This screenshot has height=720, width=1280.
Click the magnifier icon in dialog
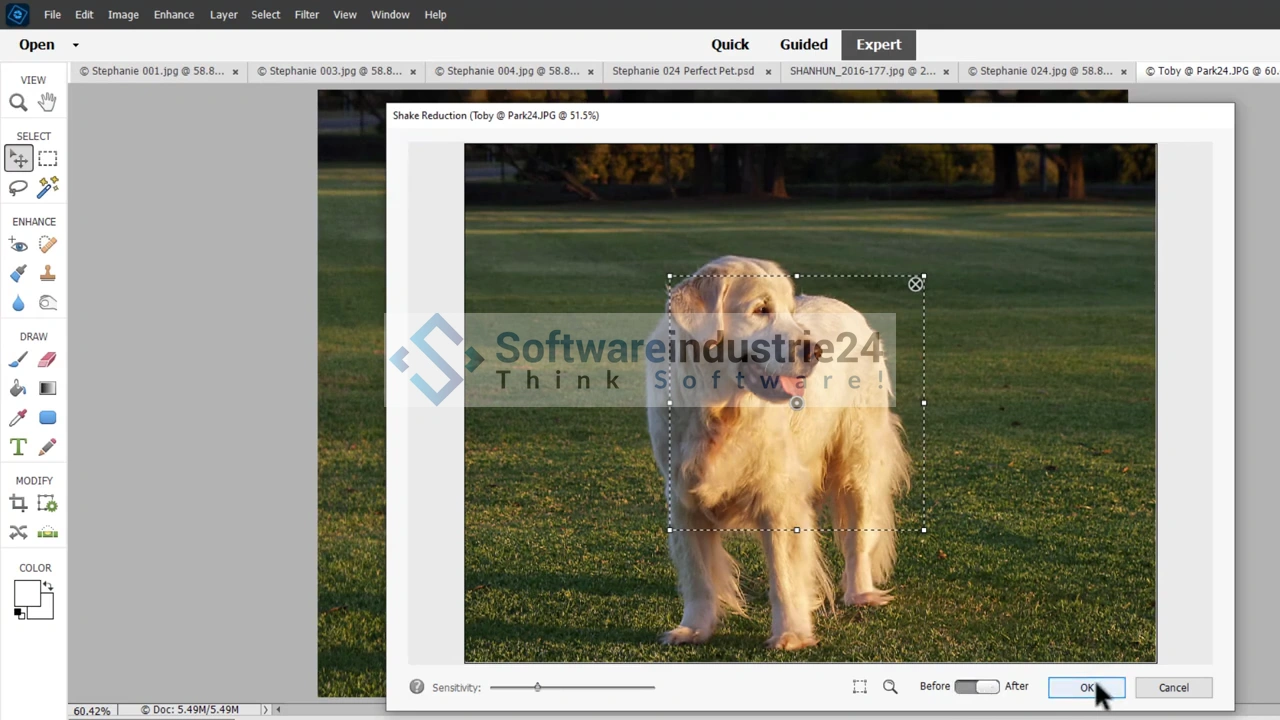tap(890, 687)
